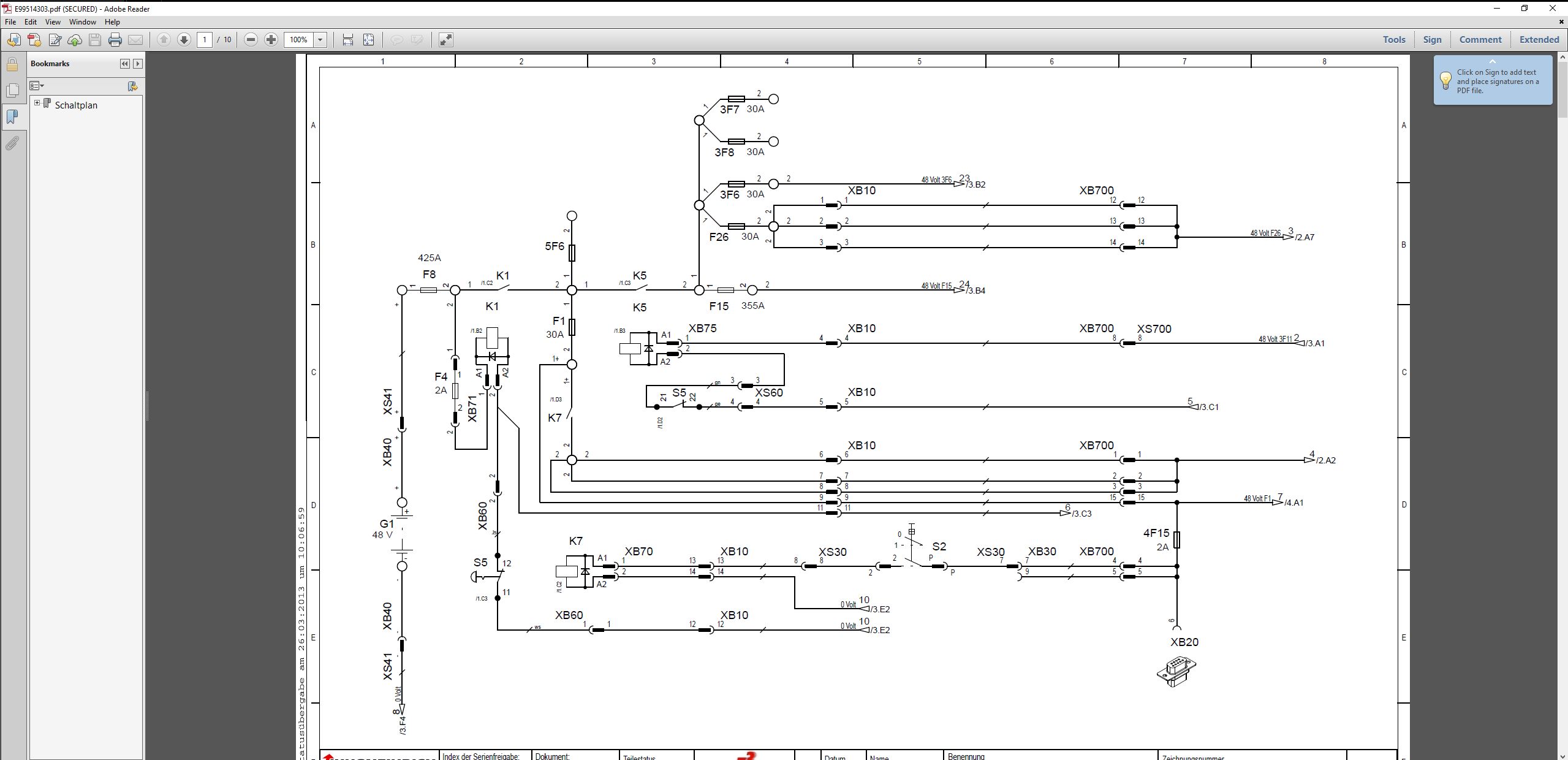Open the zoom percentage dropdown arrow
Viewport: 1568px width, 760px height.
click(320, 40)
